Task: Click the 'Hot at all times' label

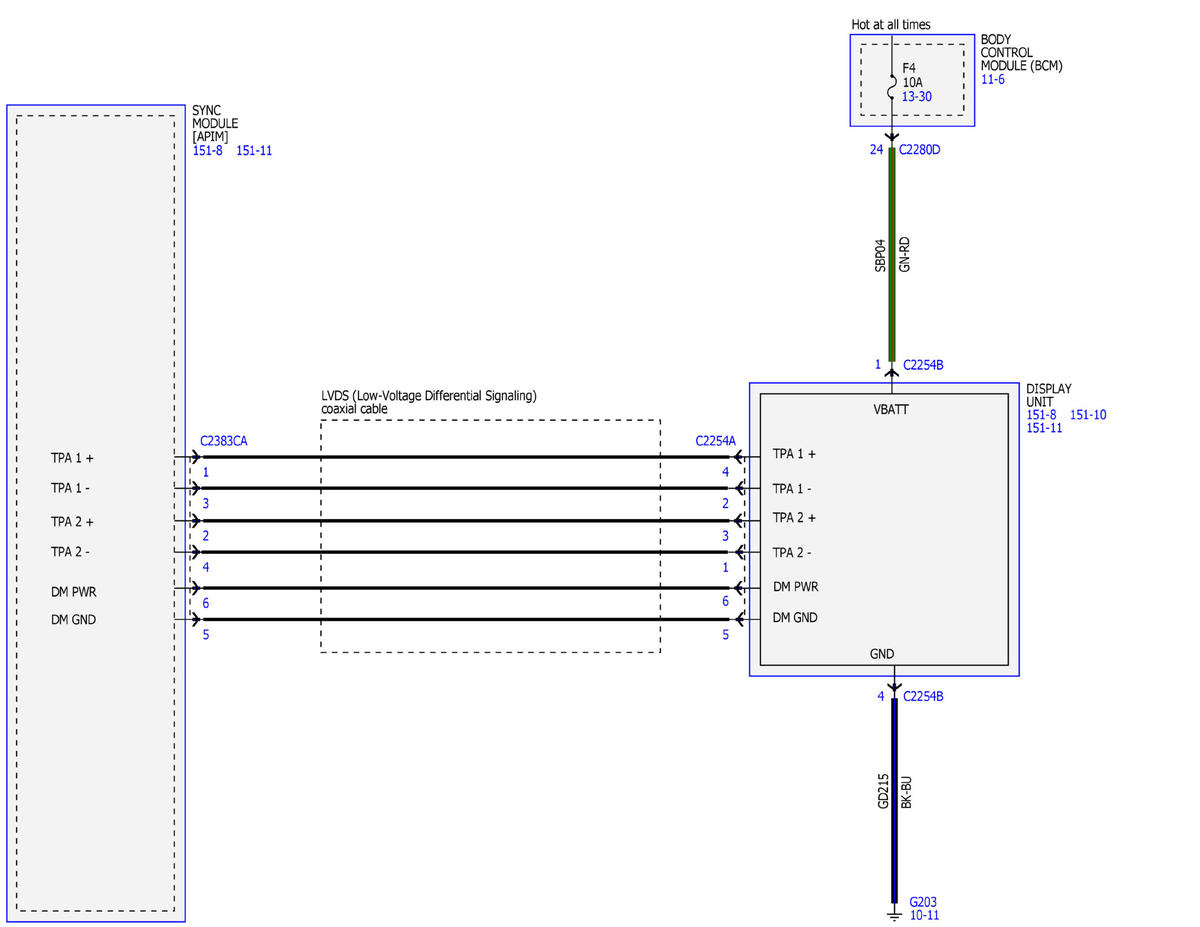Action: click(890, 25)
